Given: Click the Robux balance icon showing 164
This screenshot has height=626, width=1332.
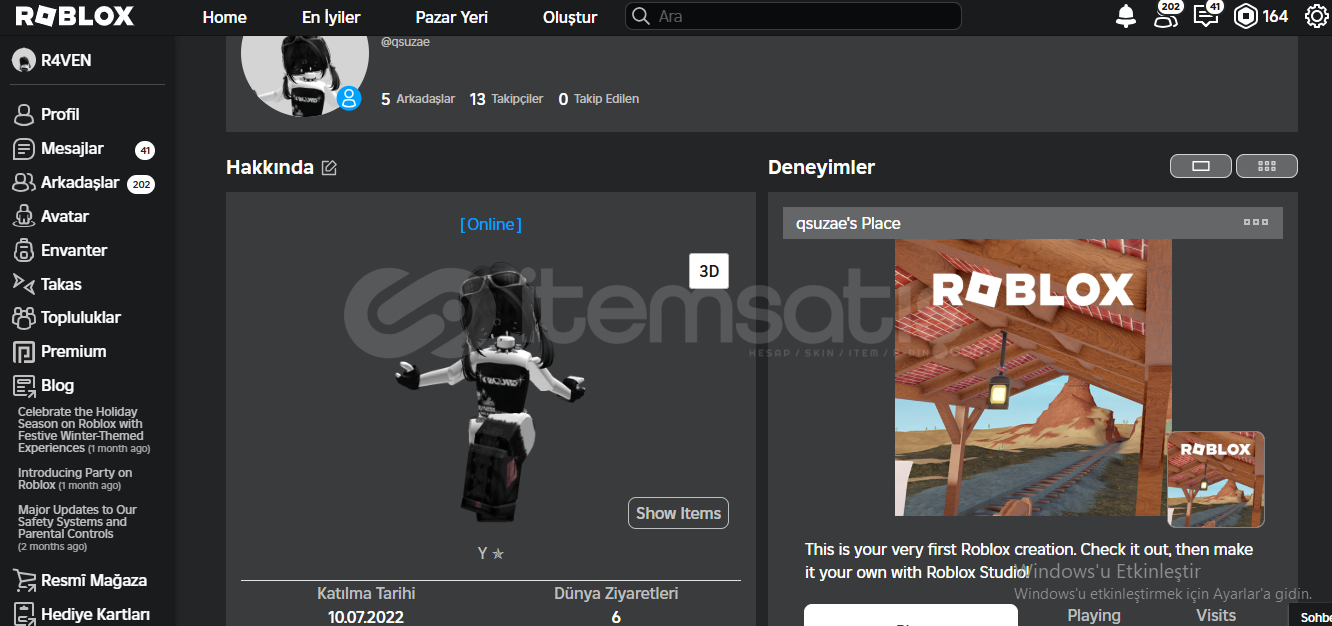Looking at the screenshot, I should coord(1245,16).
